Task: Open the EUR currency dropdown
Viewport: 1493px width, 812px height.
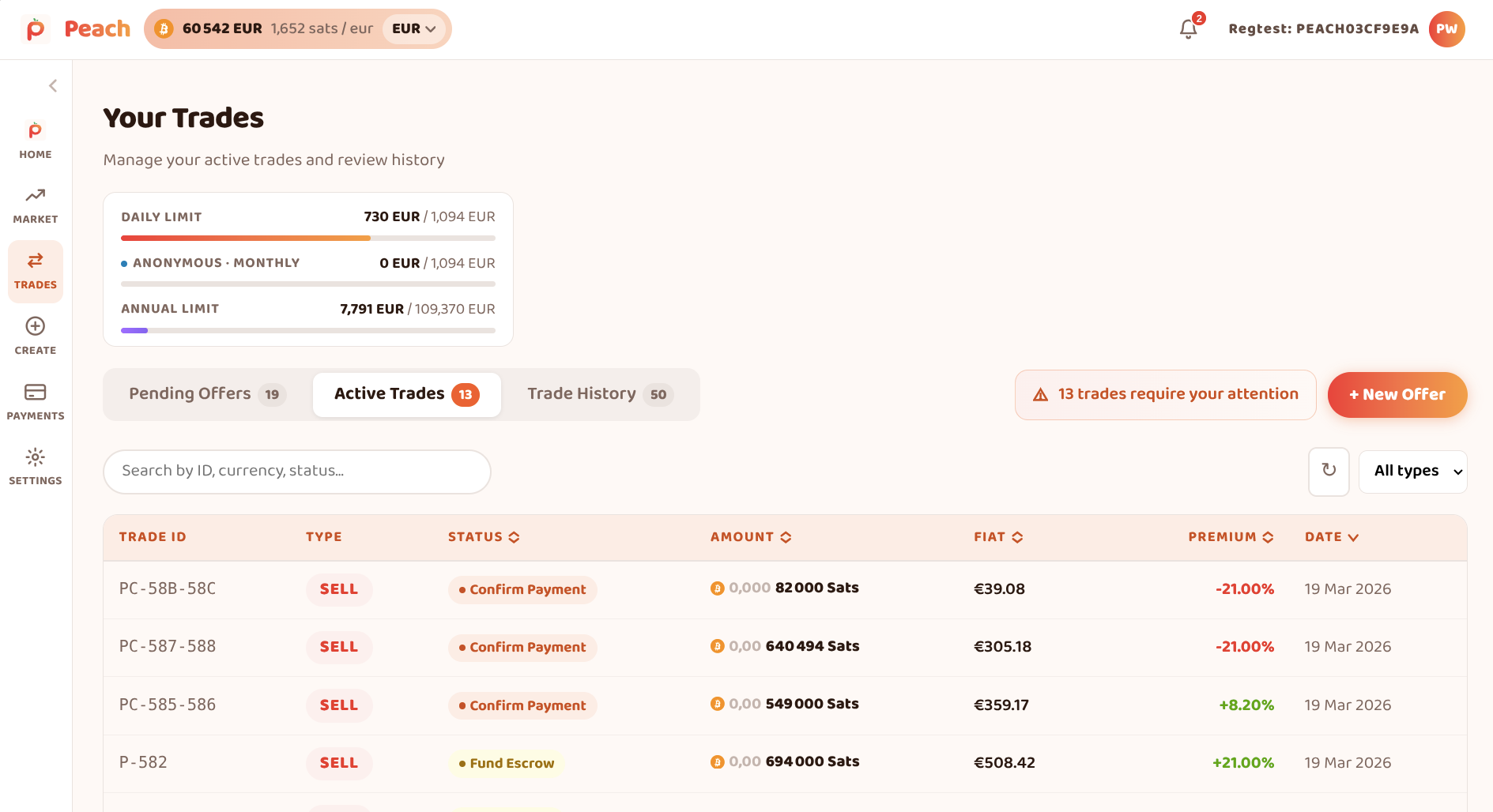Action: (414, 29)
